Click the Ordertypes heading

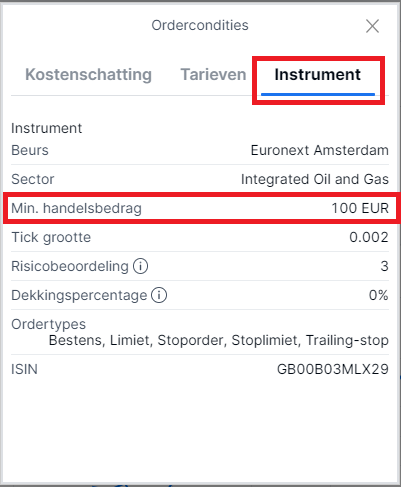48,324
